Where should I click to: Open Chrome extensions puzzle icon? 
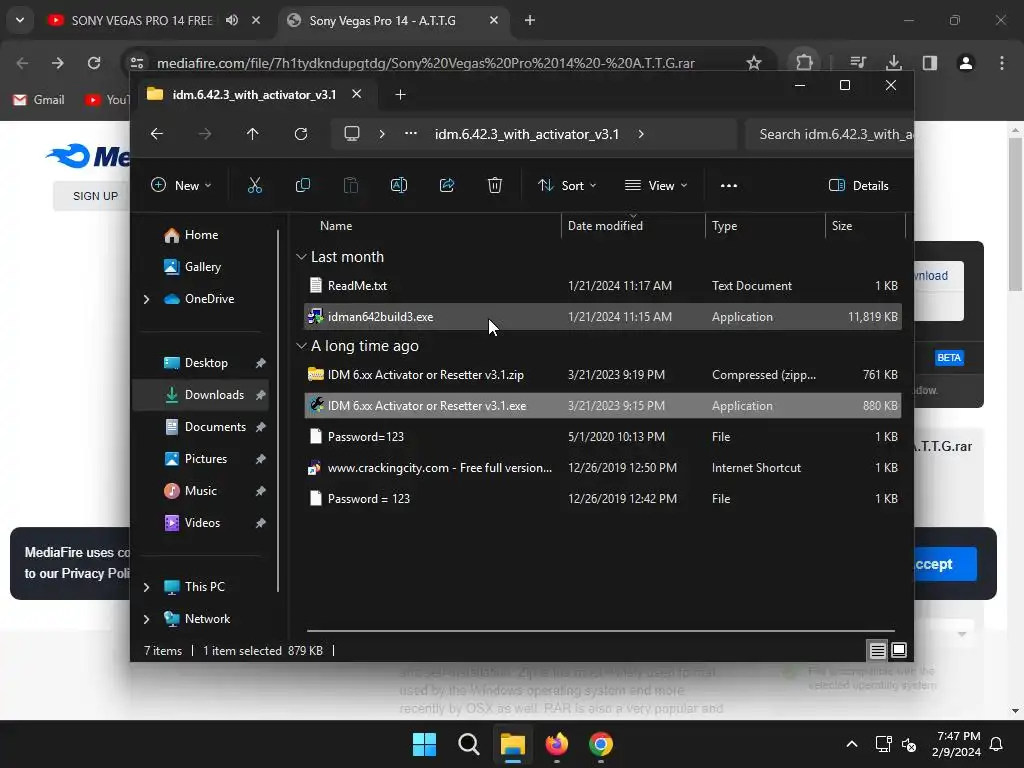(805, 63)
